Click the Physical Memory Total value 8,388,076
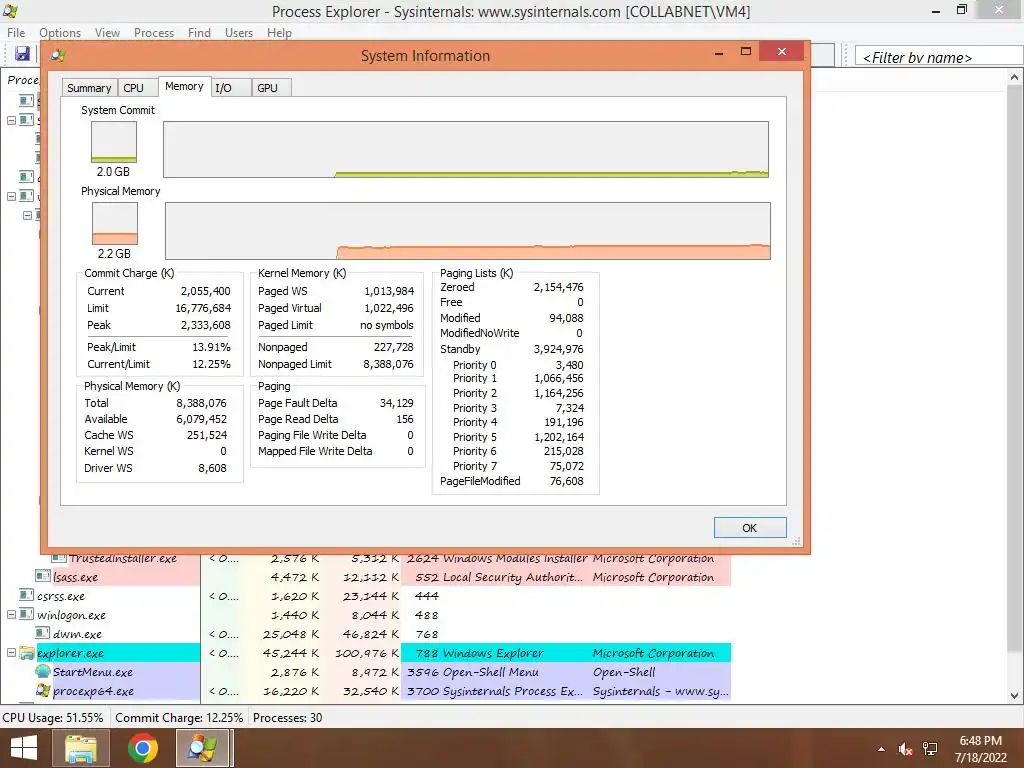 (x=201, y=403)
